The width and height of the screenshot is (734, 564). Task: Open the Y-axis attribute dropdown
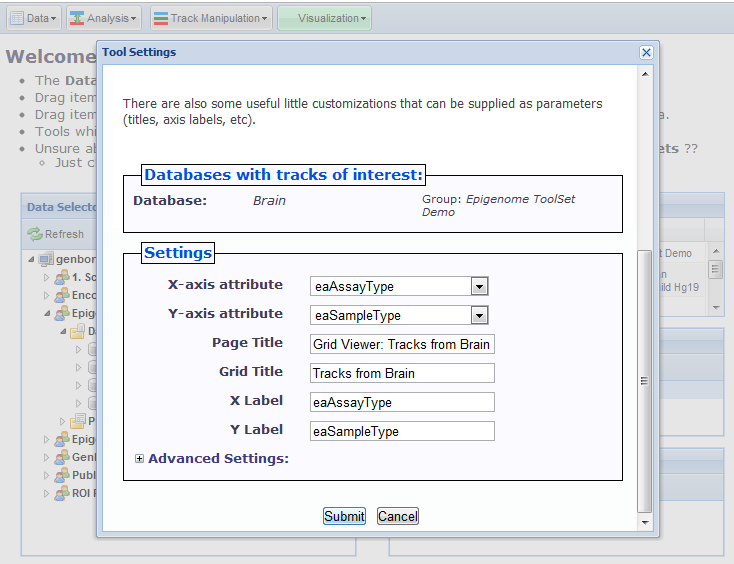tap(479, 316)
